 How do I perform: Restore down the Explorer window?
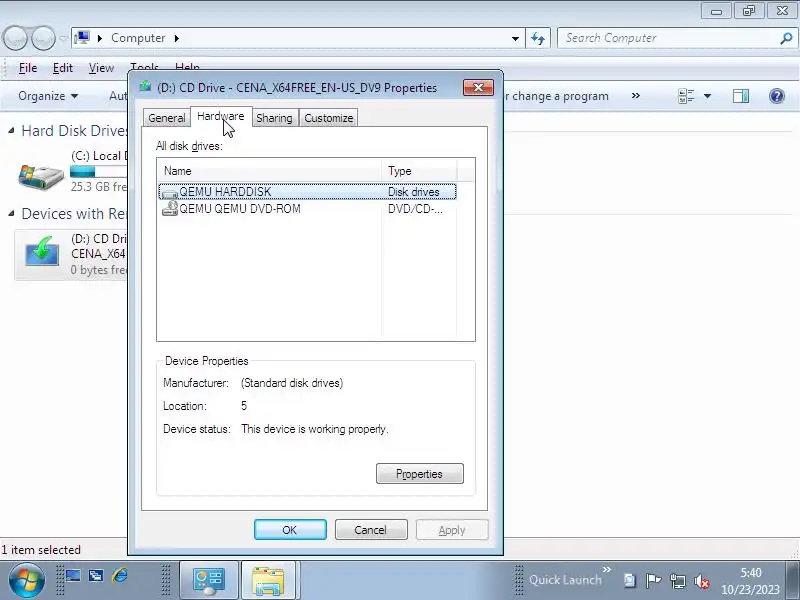click(748, 11)
